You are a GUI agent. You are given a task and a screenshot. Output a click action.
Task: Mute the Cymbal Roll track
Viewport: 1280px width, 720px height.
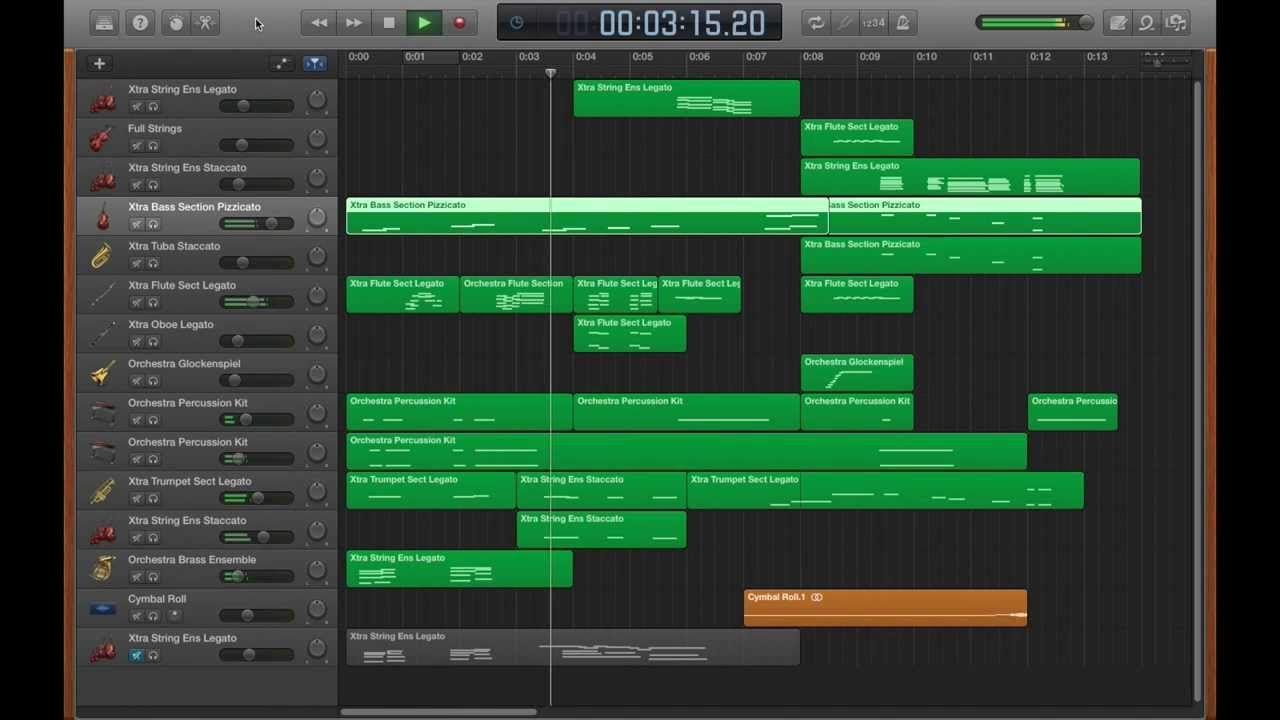[x=137, y=615]
